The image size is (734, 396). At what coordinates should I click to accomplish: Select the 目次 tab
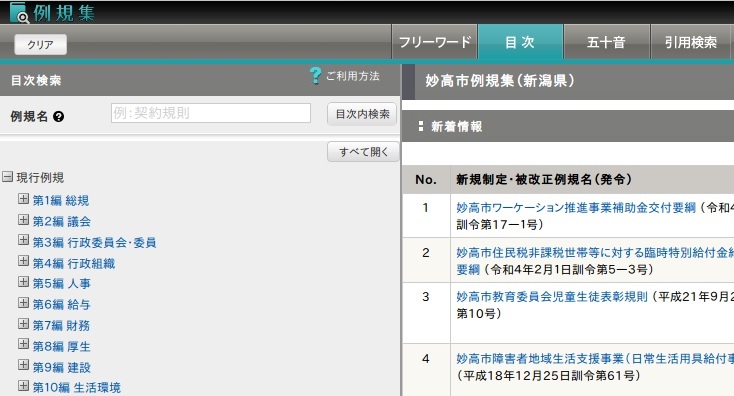[x=520, y=42]
